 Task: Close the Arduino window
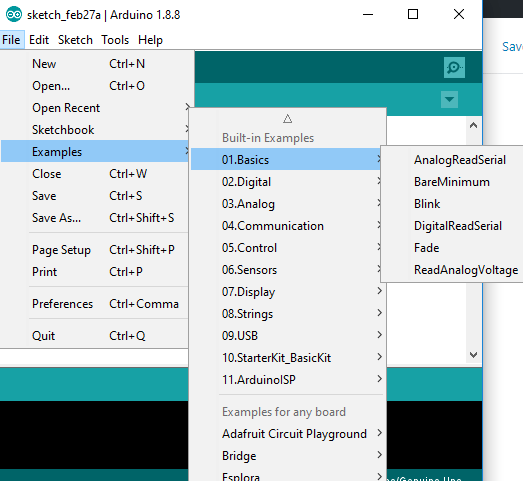pos(459,14)
